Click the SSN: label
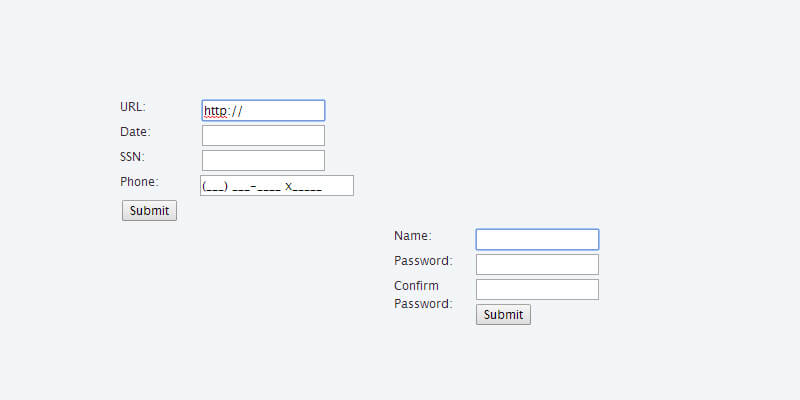The height and width of the screenshot is (400, 800). (x=133, y=157)
